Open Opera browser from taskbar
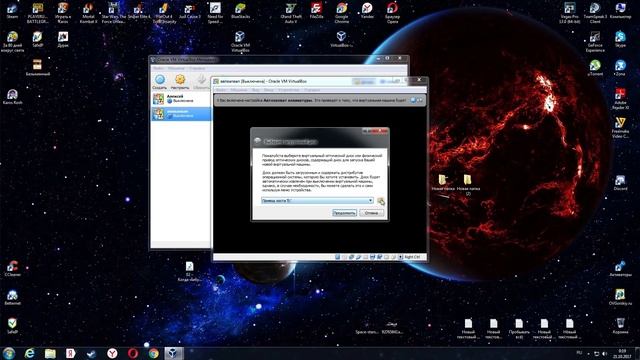The width and height of the screenshot is (640, 360). [x=133, y=353]
